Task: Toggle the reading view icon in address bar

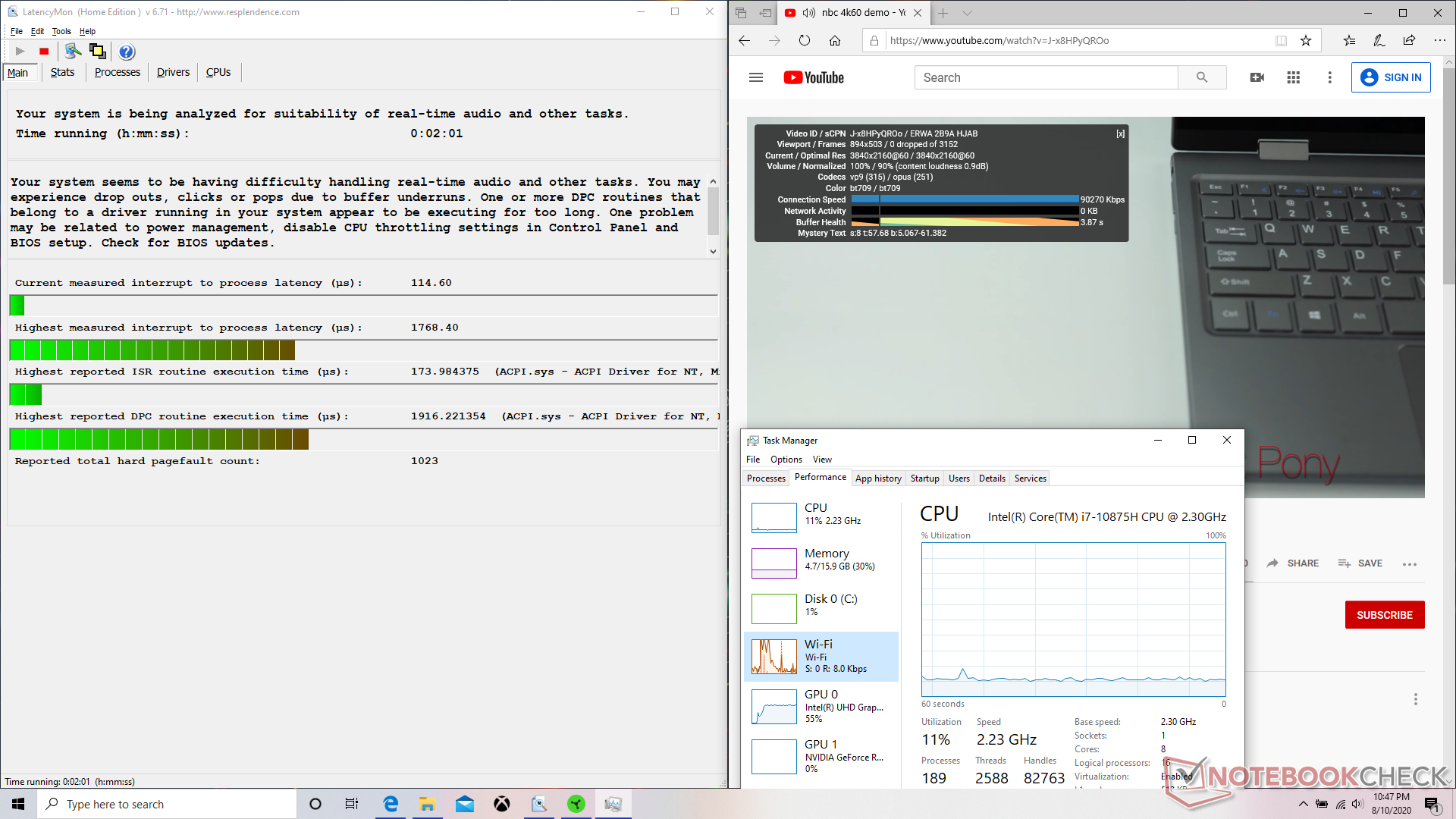Action: coord(1281,41)
